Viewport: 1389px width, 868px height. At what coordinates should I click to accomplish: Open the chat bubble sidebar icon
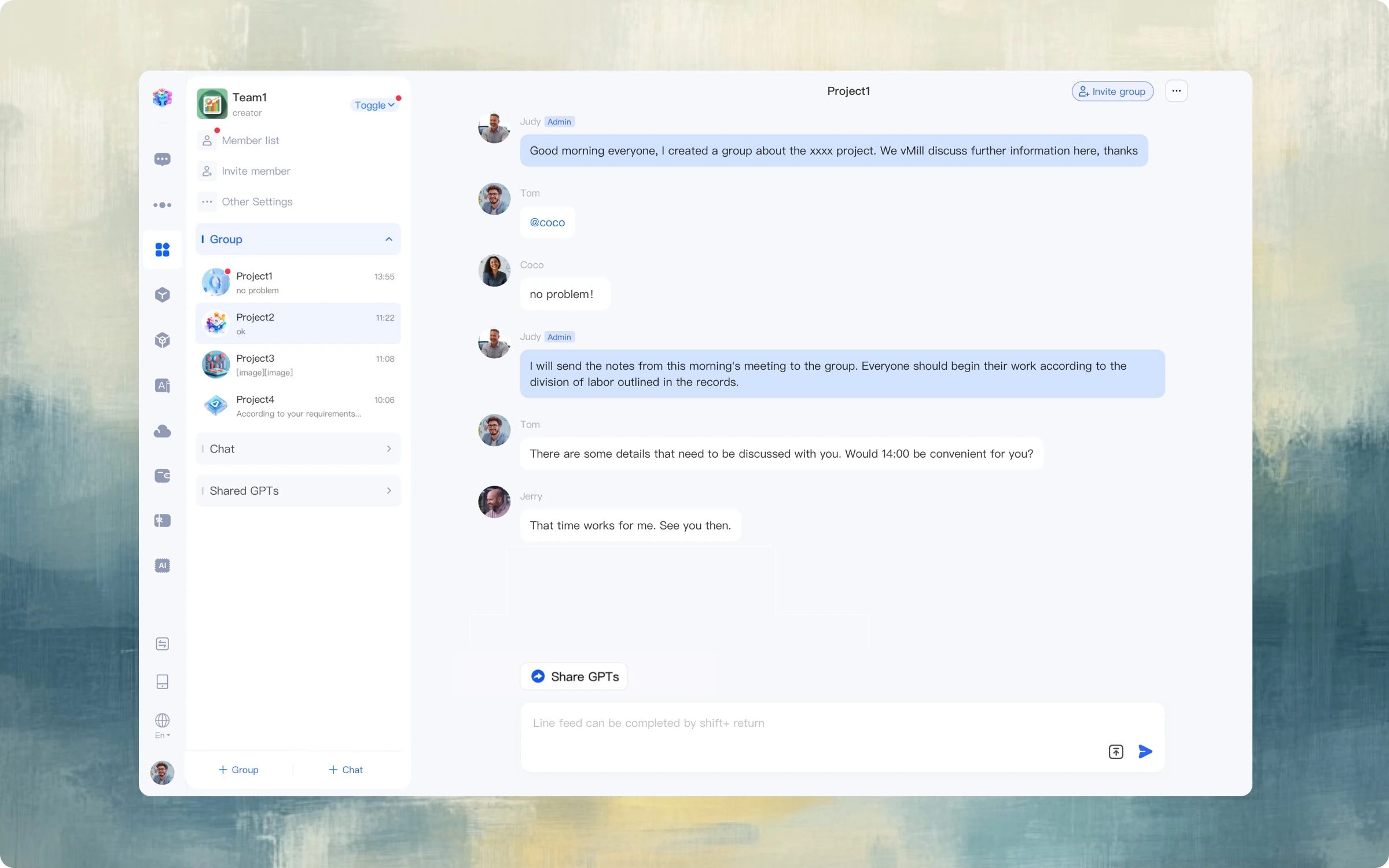(162, 159)
